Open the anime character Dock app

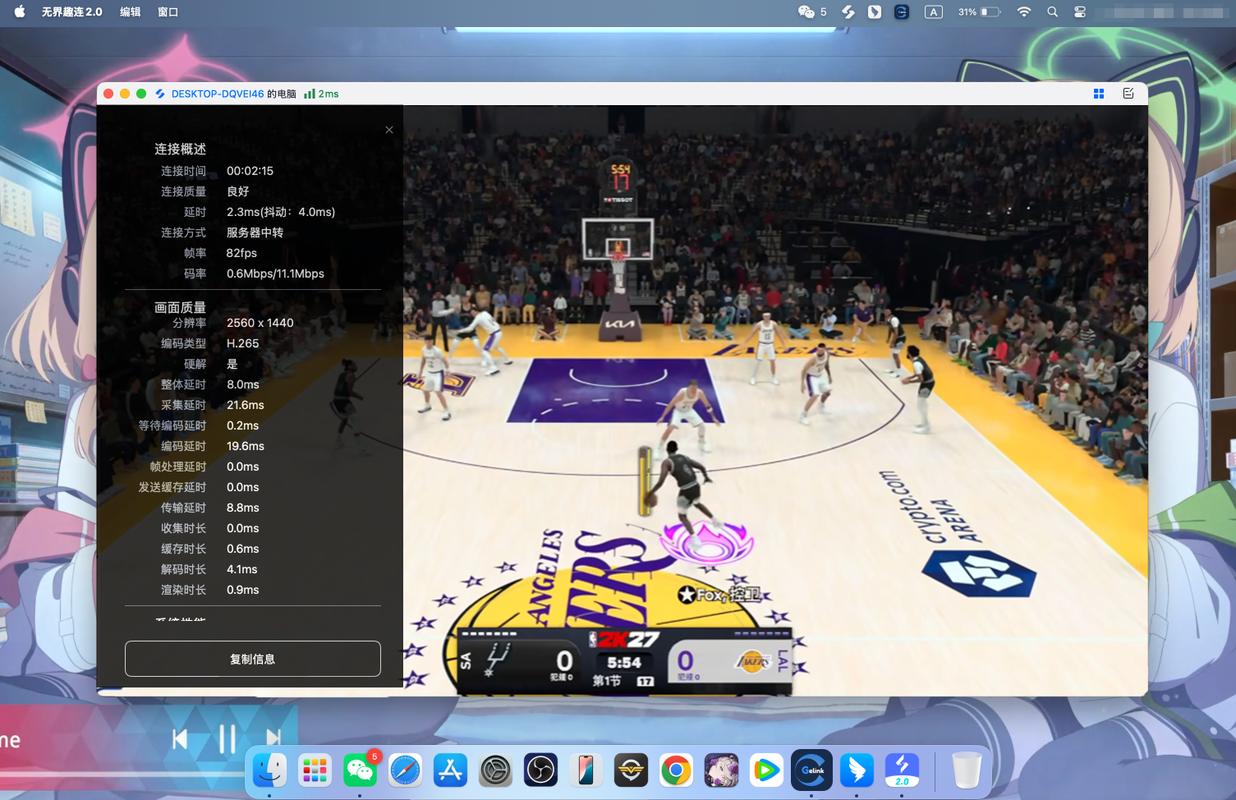coord(721,770)
